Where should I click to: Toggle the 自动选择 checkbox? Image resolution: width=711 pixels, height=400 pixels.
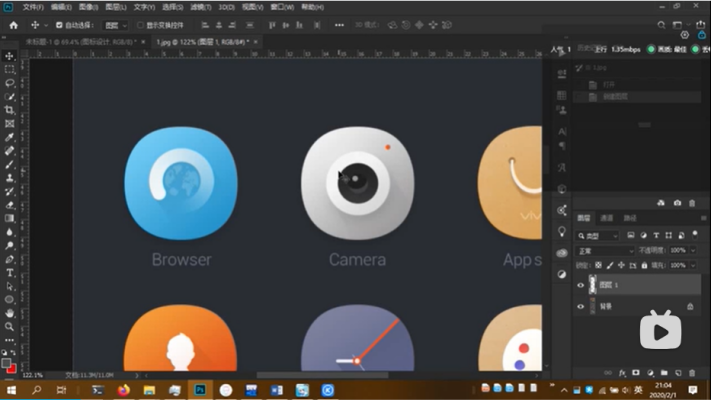click(59, 25)
